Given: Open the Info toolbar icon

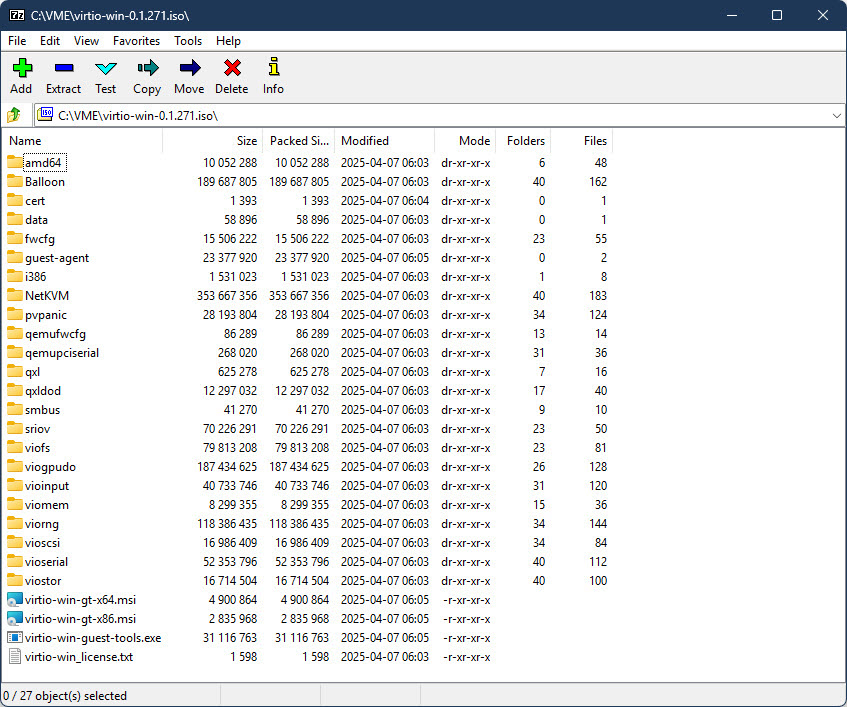Looking at the screenshot, I should [273, 69].
